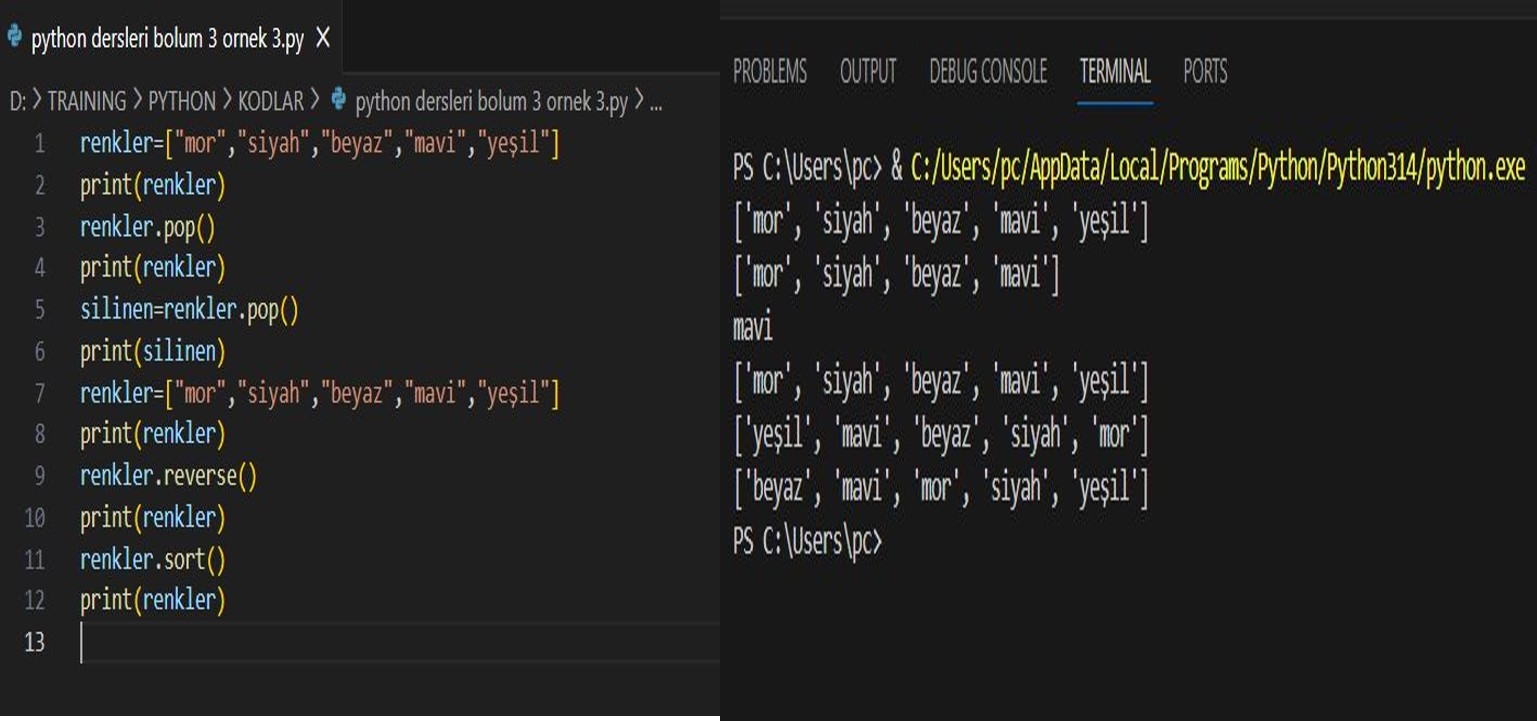Image resolution: width=1537 pixels, height=721 pixels.
Task: Open the D: drive breadcrumb
Action: [18, 101]
